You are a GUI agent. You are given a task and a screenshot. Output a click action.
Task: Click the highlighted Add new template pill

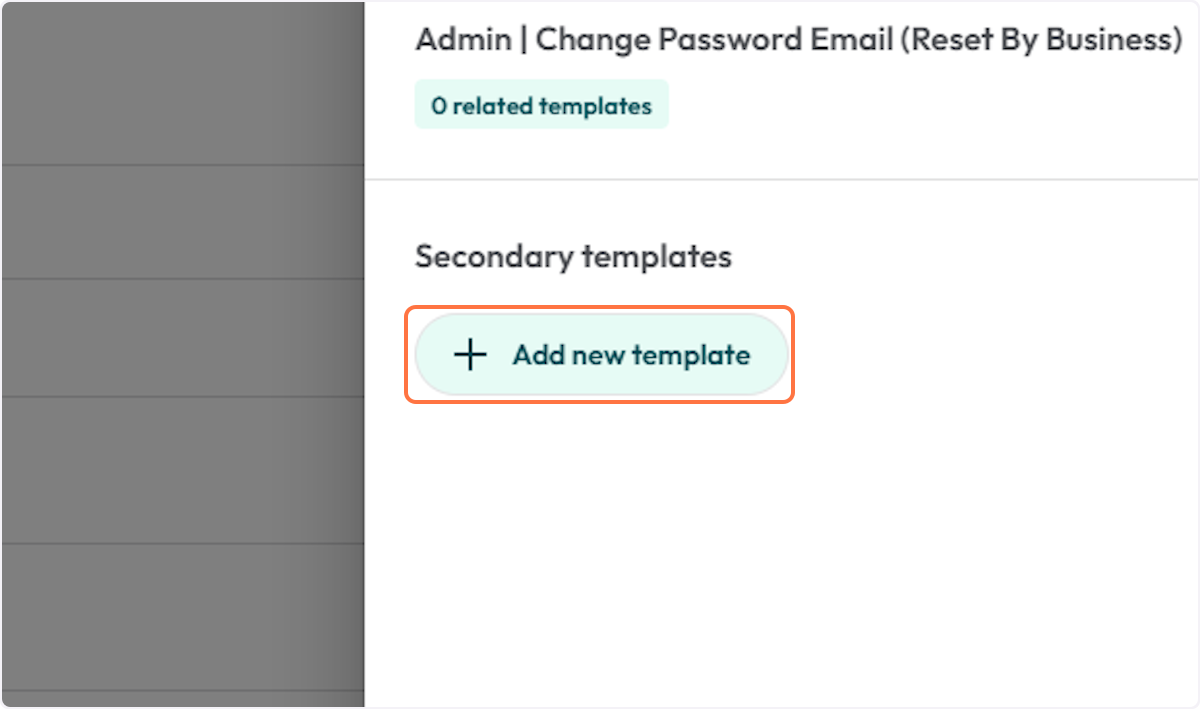point(600,355)
